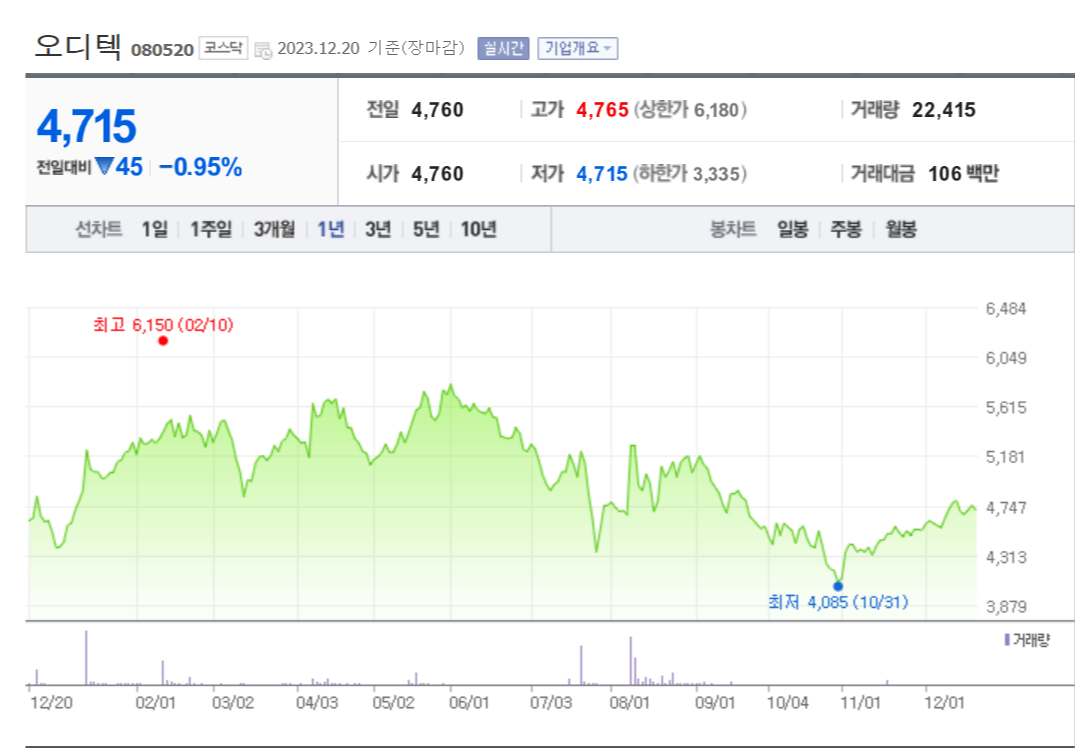Switch to 일봉 candle chart
This screenshot has width=1075, height=748.
[793, 229]
